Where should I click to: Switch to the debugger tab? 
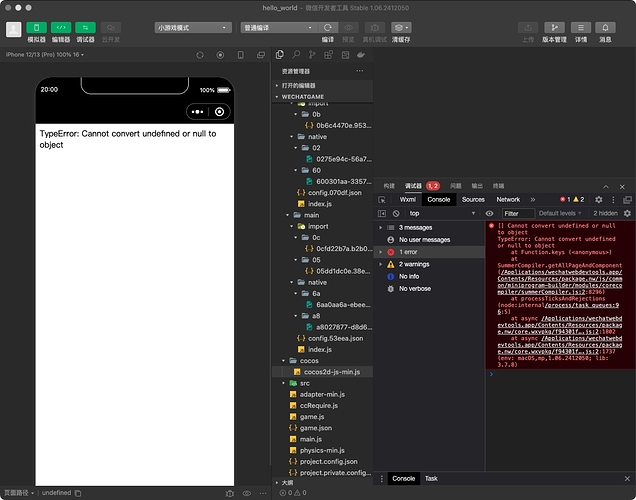413,186
